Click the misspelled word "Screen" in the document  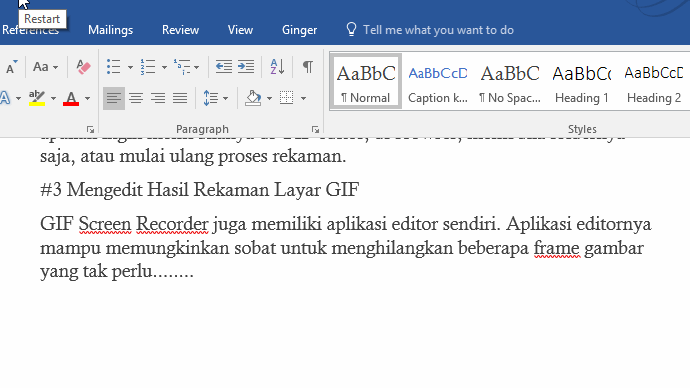point(105,224)
